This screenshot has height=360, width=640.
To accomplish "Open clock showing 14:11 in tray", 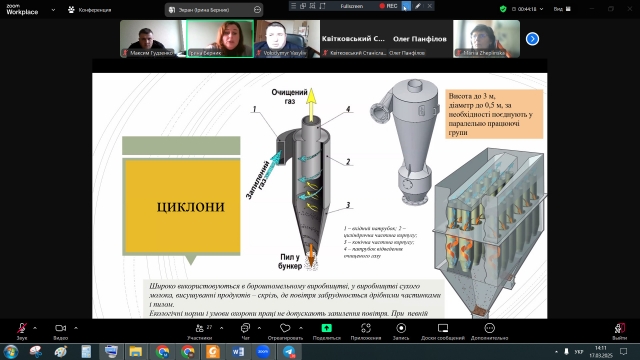I will click(601, 351).
